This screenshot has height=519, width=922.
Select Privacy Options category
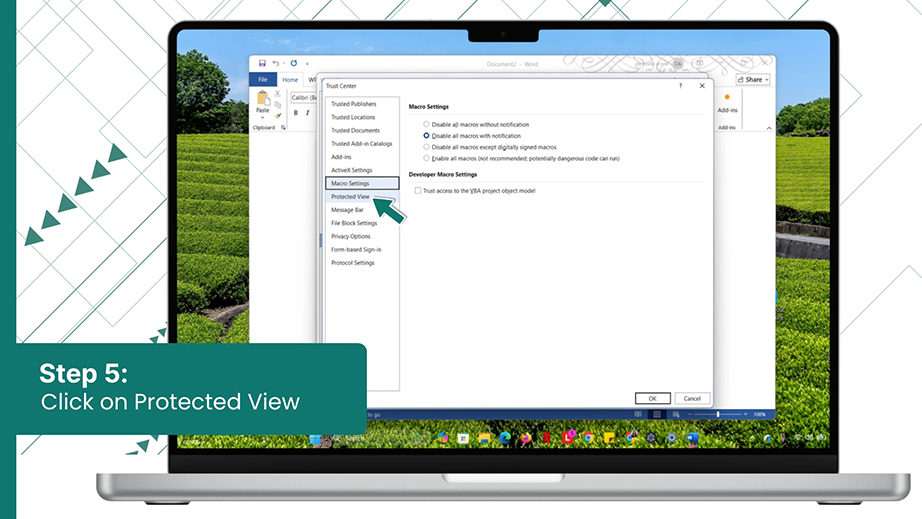[x=350, y=236]
